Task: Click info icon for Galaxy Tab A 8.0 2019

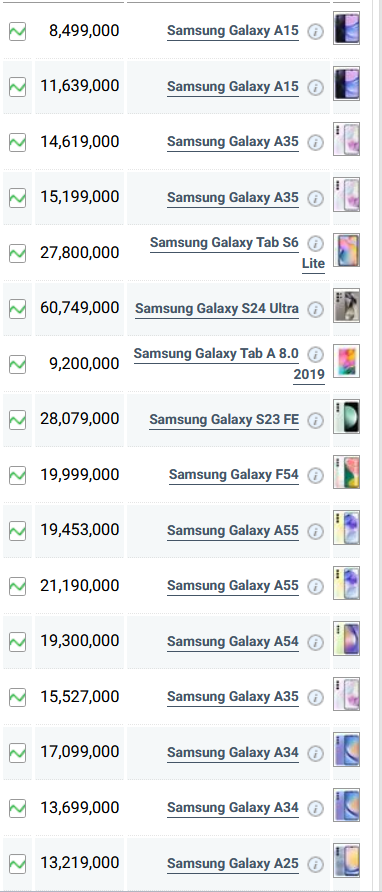Action: tap(315, 355)
